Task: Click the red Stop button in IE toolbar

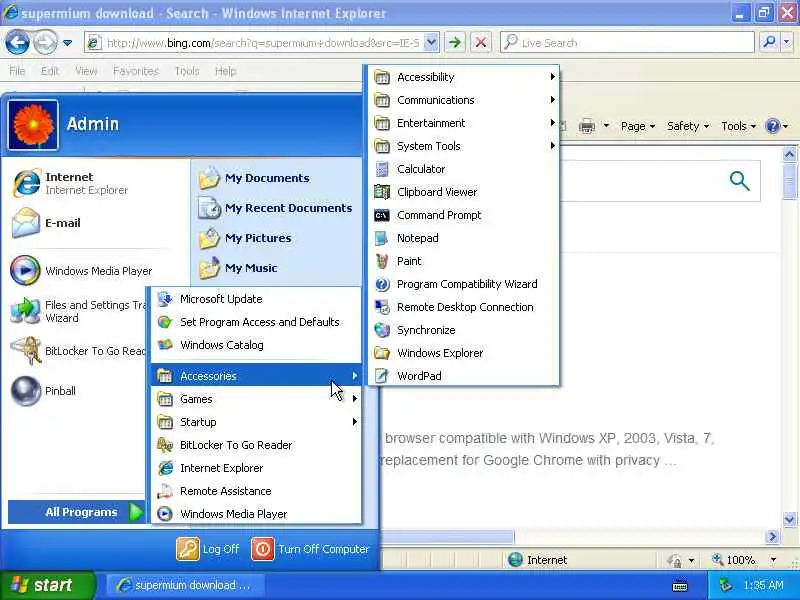Action: pyautogui.click(x=481, y=43)
